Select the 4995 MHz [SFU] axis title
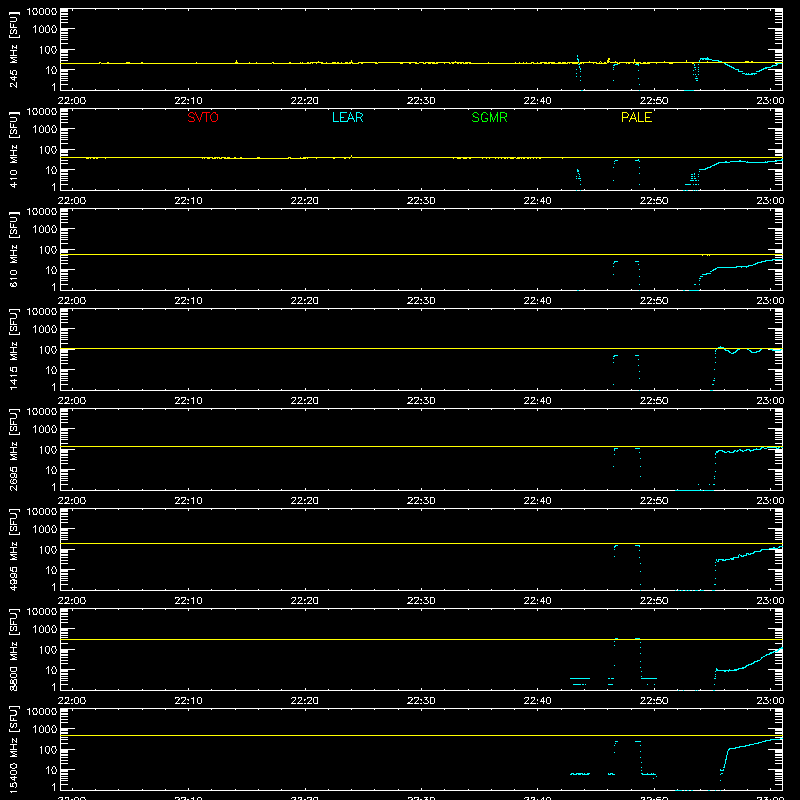Viewport: 800px width, 800px height. [13, 549]
